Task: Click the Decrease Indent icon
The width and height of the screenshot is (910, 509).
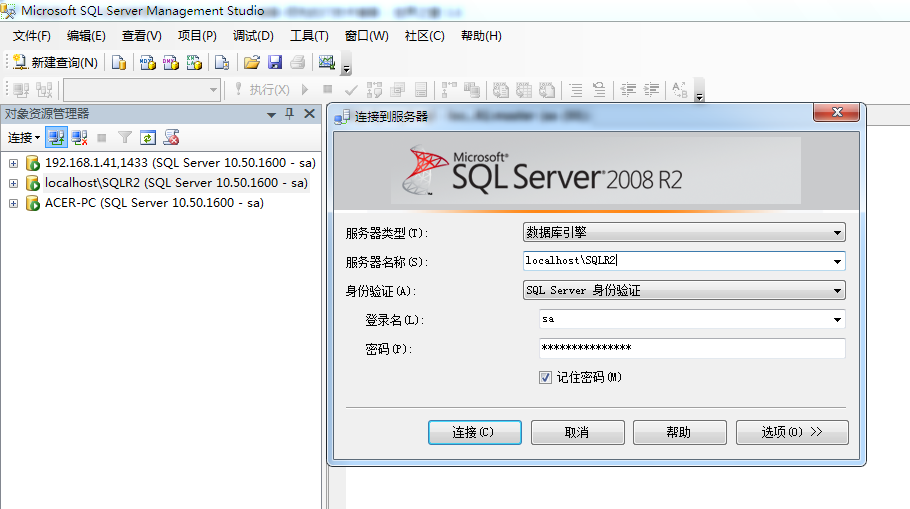Action: tap(628, 90)
